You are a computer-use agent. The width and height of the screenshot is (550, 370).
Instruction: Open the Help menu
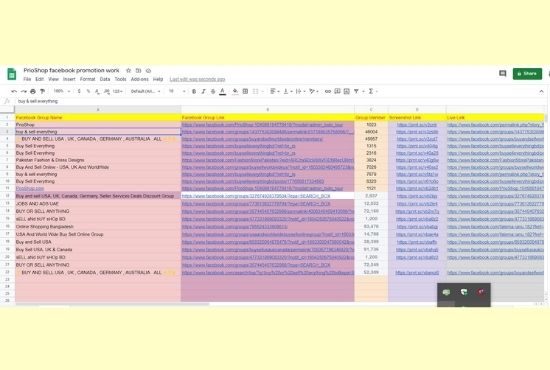click(158, 79)
